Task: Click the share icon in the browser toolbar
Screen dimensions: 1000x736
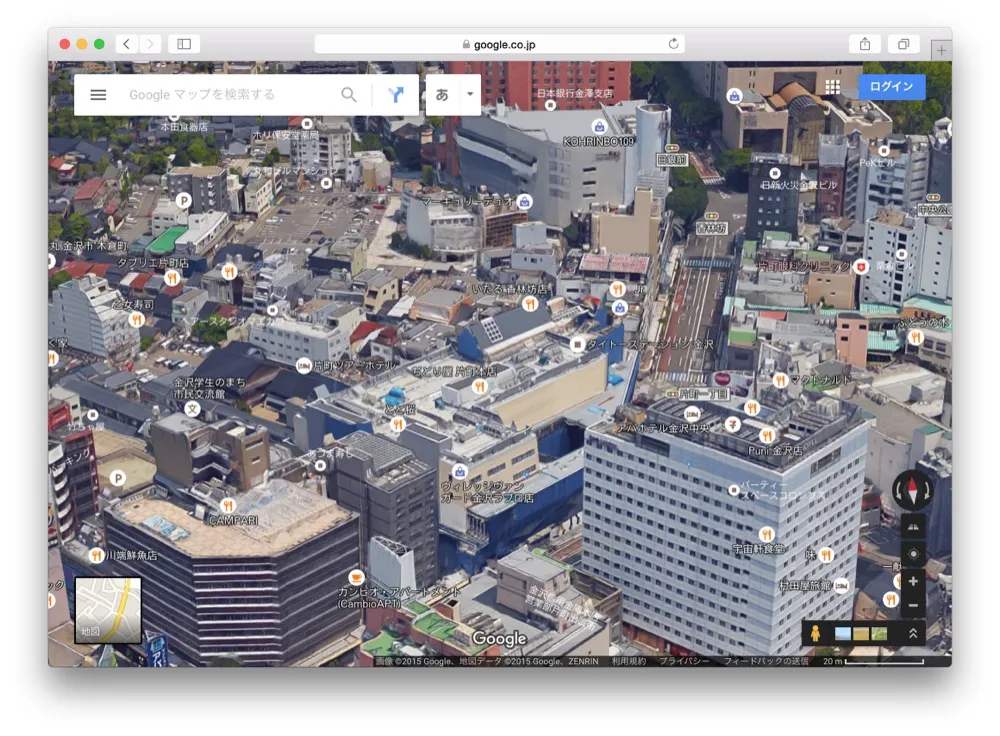Action: (862, 43)
